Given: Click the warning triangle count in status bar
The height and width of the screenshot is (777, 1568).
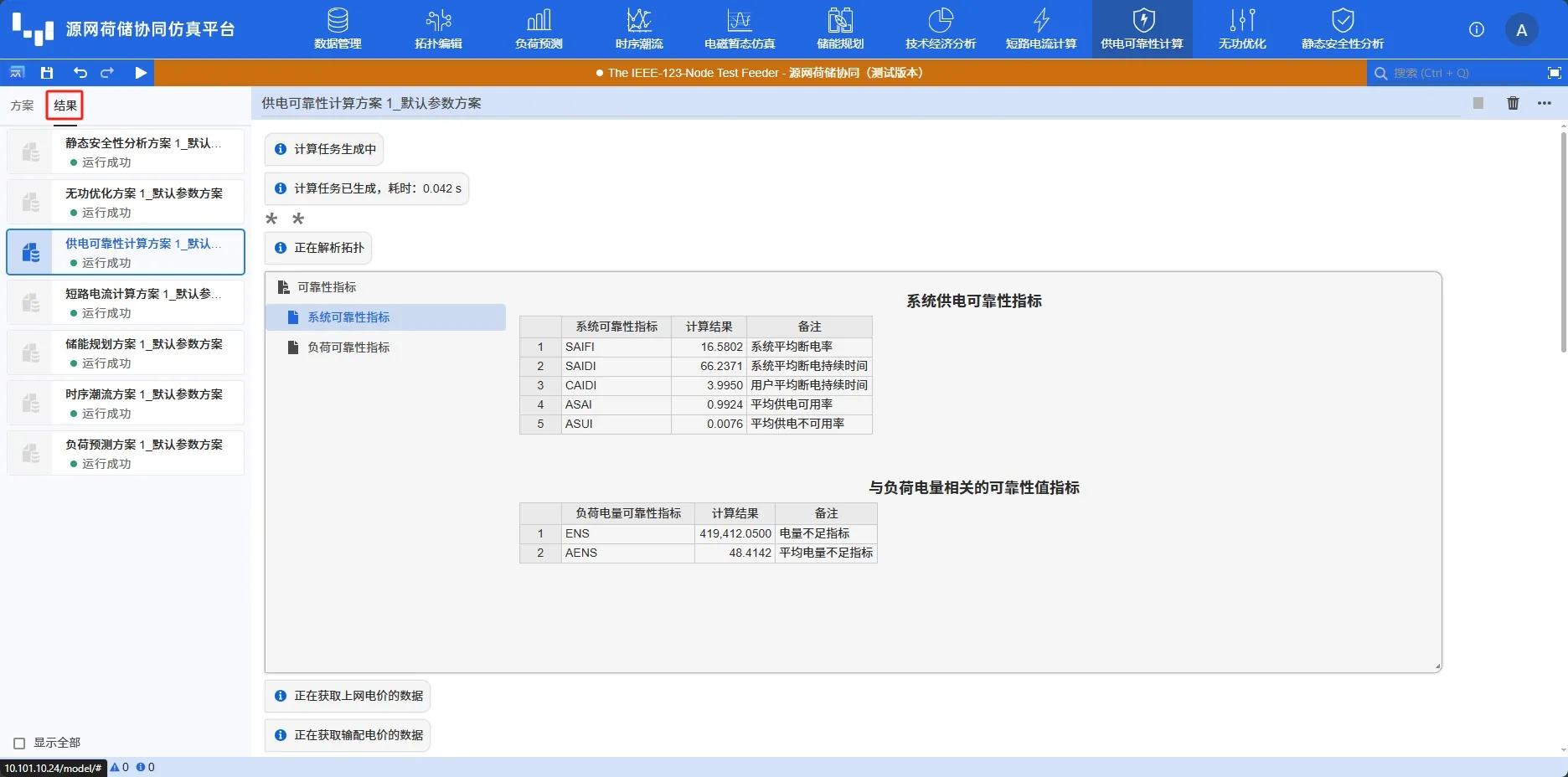Looking at the screenshot, I should 120,767.
